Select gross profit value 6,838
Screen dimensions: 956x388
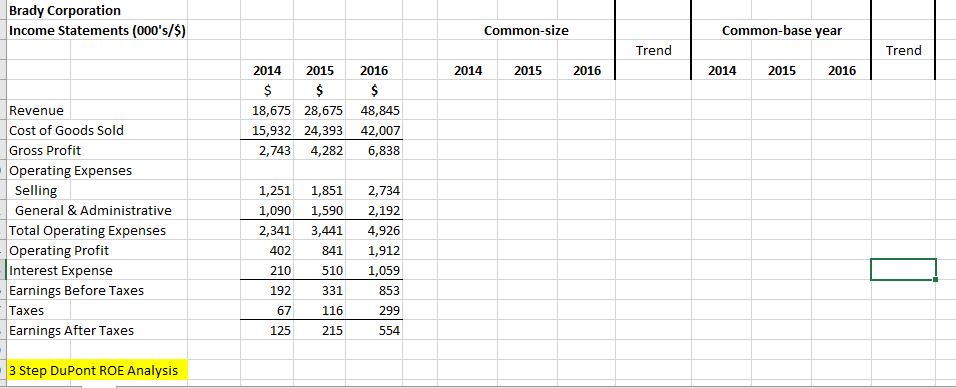pyautogui.click(x=383, y=150)
